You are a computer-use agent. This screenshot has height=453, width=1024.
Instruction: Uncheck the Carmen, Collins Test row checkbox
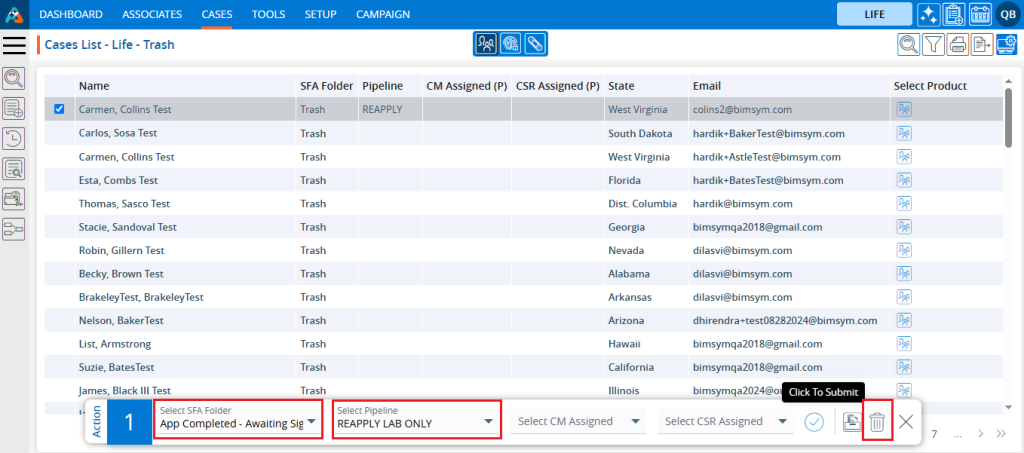click(x=59, y=109)
